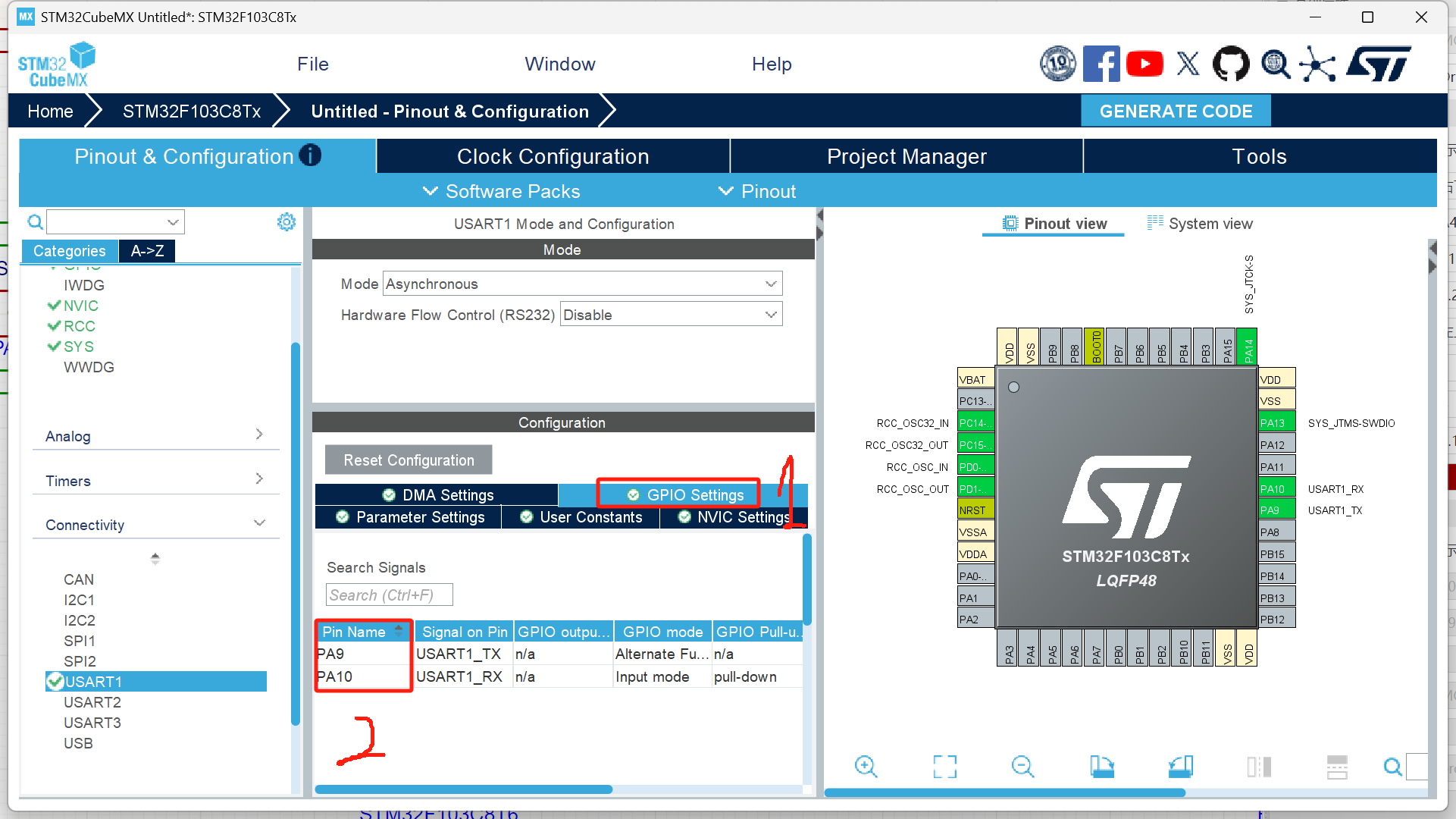The width and height of the screenshot is (1456, 819).
Task: Zoom out of the chip pinout
Action: (x=1022, y=766)
